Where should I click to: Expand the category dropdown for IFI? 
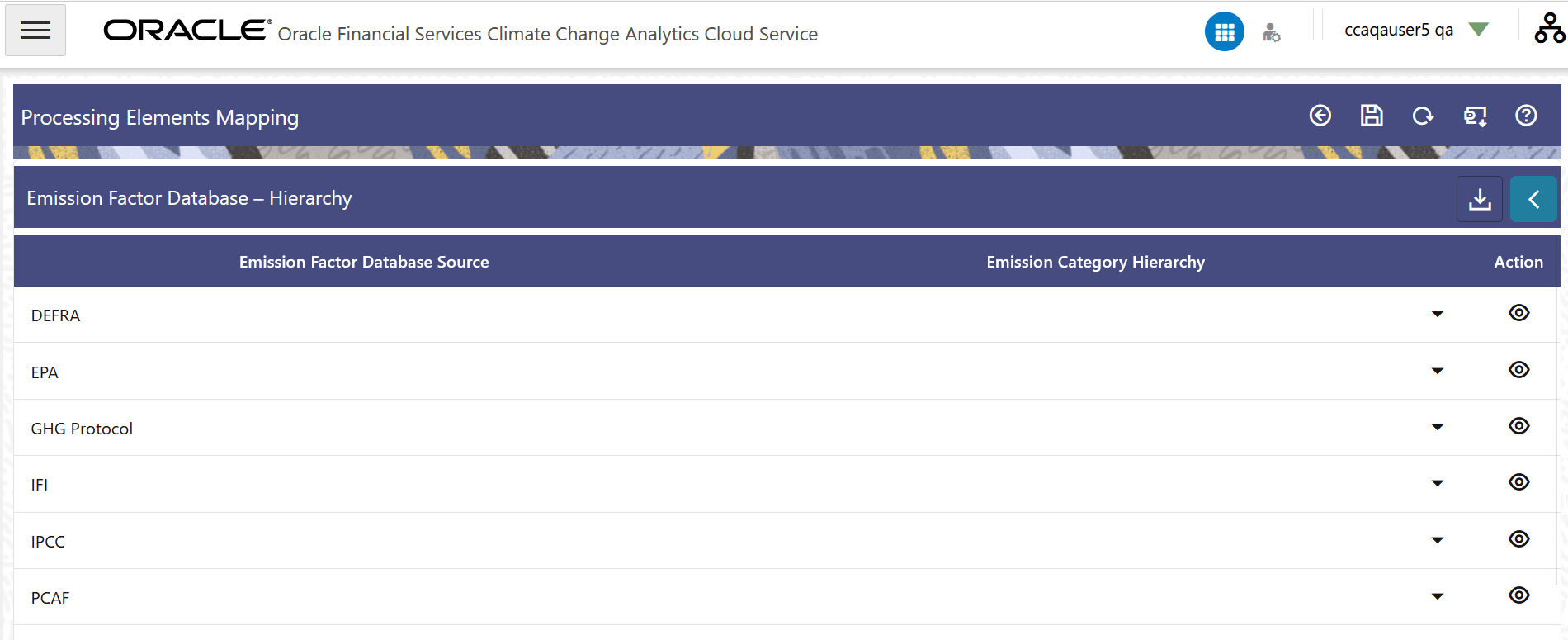[x=1438, y=482]
